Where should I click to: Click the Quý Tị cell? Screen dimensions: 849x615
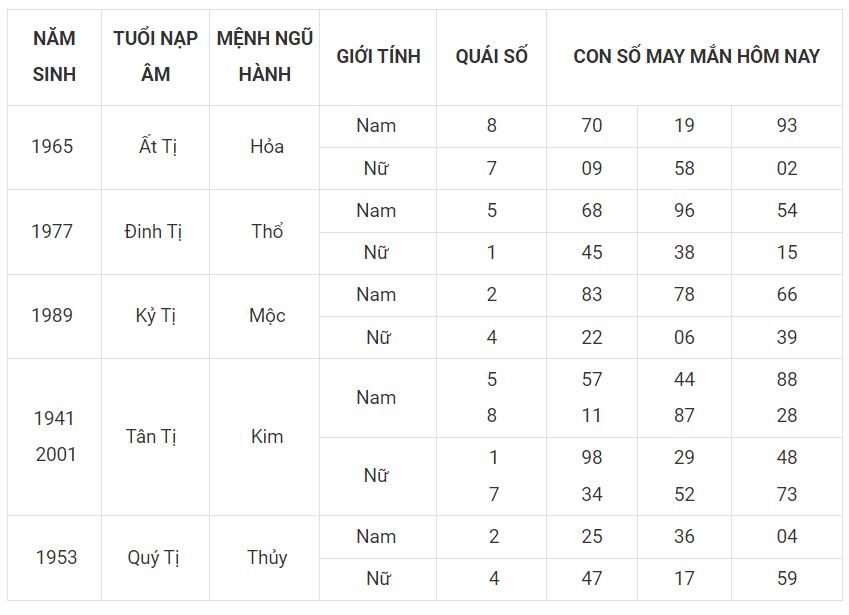click(x=155, y=558)
